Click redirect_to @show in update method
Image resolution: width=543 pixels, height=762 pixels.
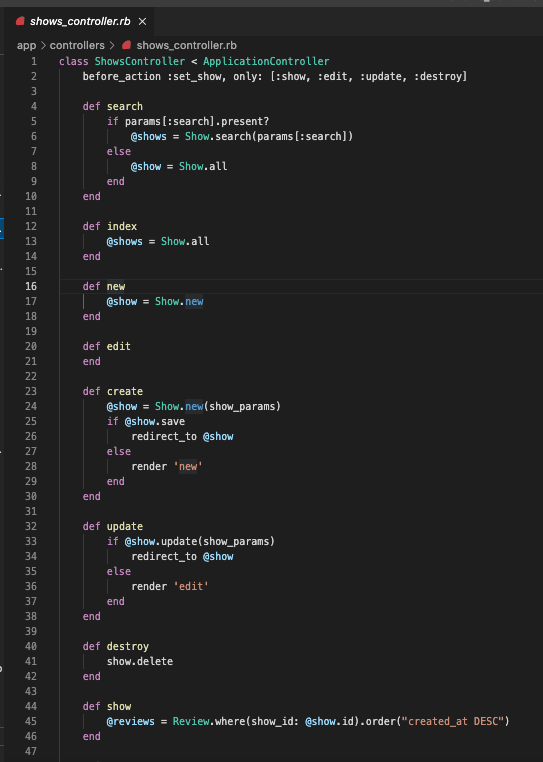182,556
